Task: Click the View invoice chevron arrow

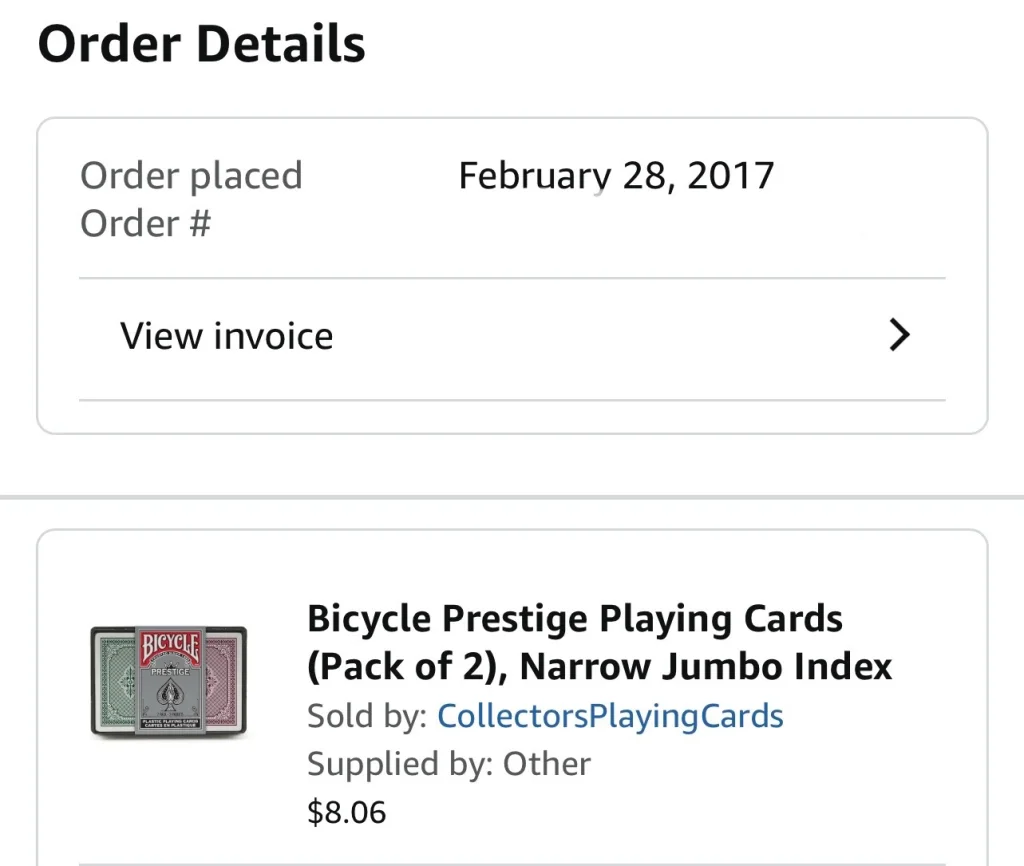Action: click(900, 336)
